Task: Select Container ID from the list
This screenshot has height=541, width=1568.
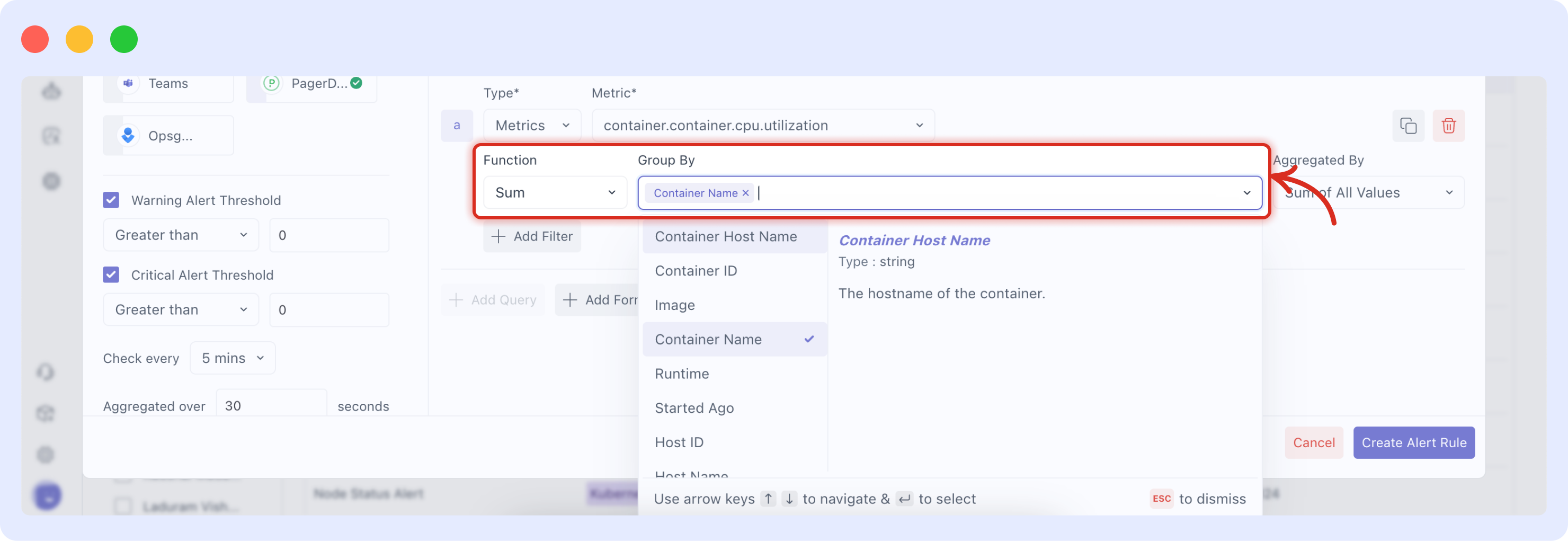Action: coord(696,271)
